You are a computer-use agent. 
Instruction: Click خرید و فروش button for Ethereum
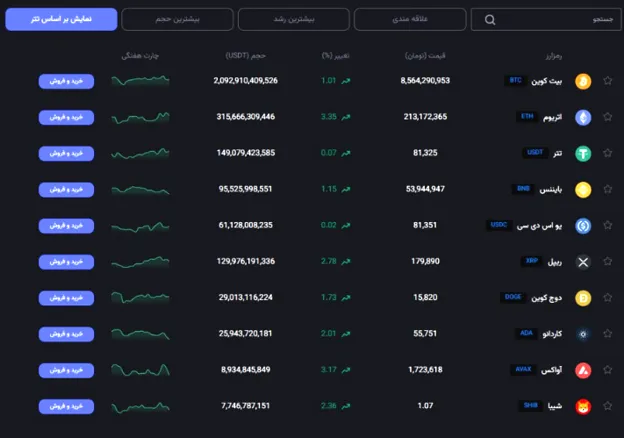coord(66,117)
